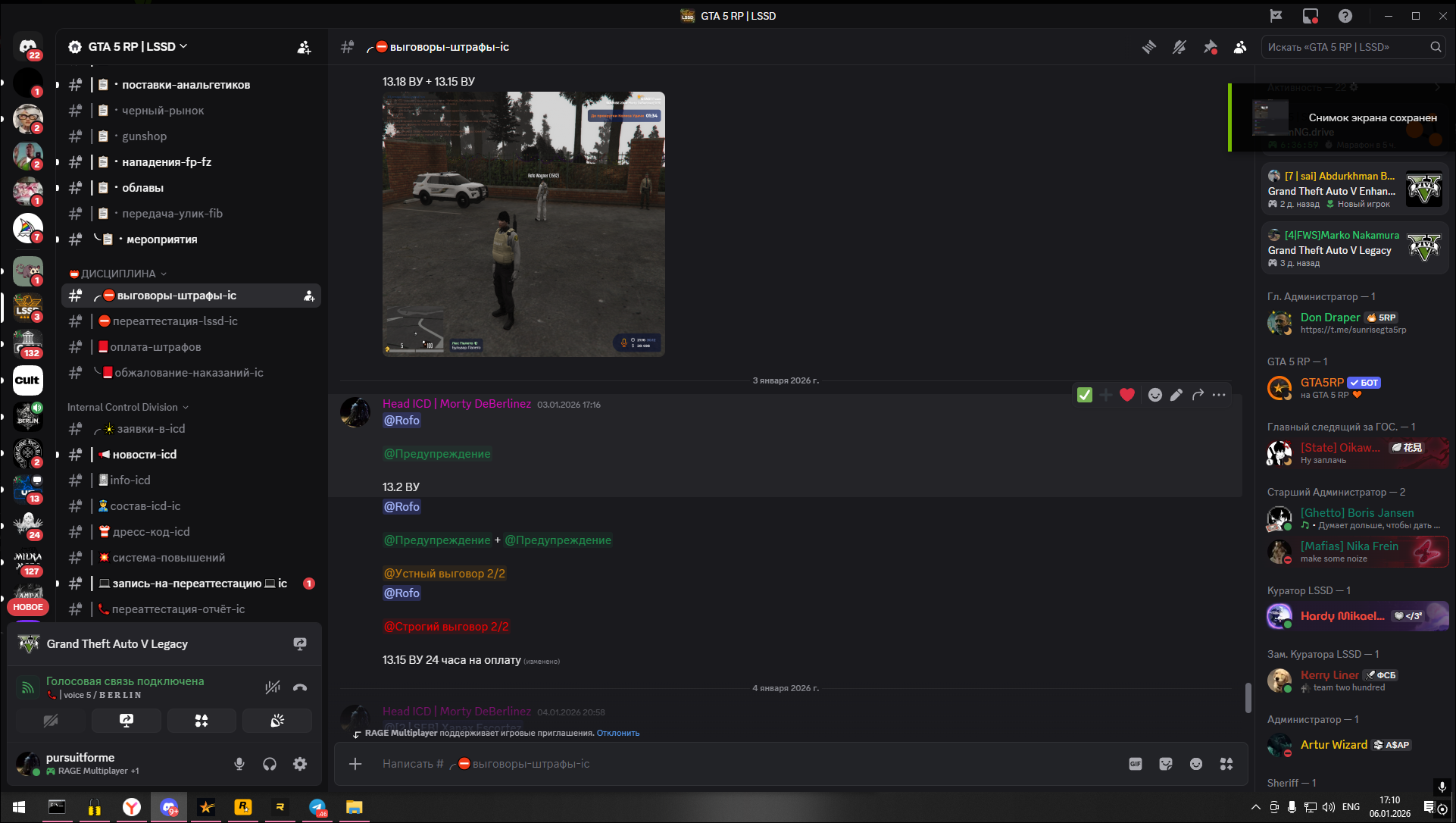Open GTA 5 RP | LSSD server dropdown
The image size is (1456, 823).
coord(133,46)
